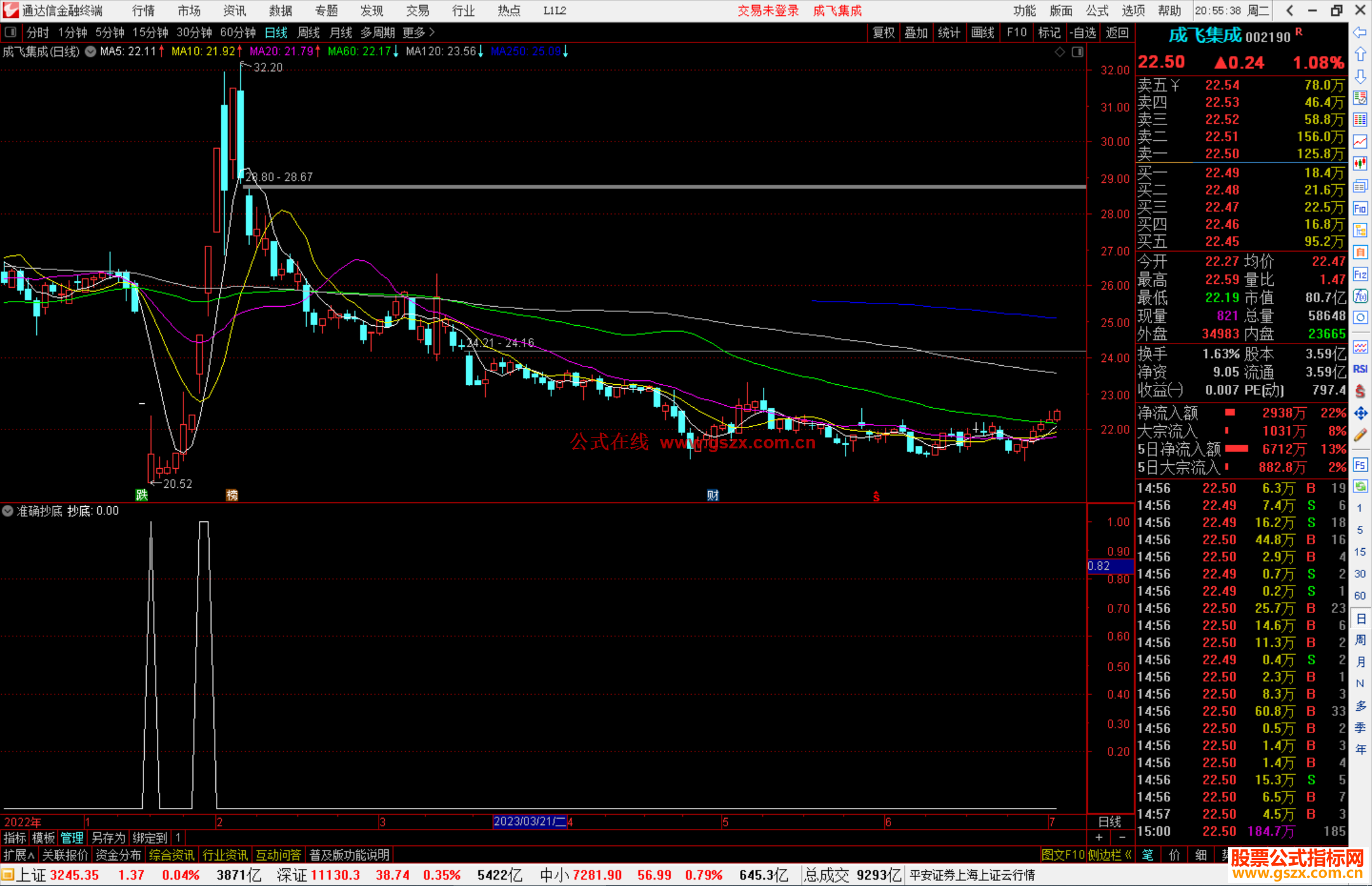Click the plus zoom-in chart button

[1099, 837]
